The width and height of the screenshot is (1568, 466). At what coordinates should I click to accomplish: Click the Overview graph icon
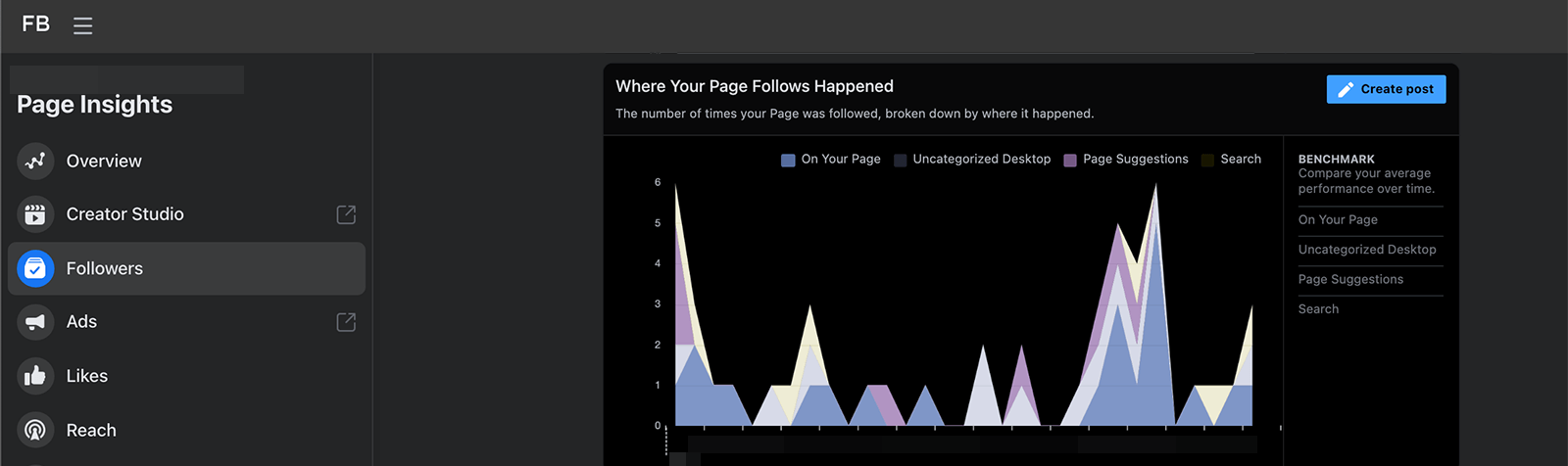pyautogui.click(x=35, y=161)
